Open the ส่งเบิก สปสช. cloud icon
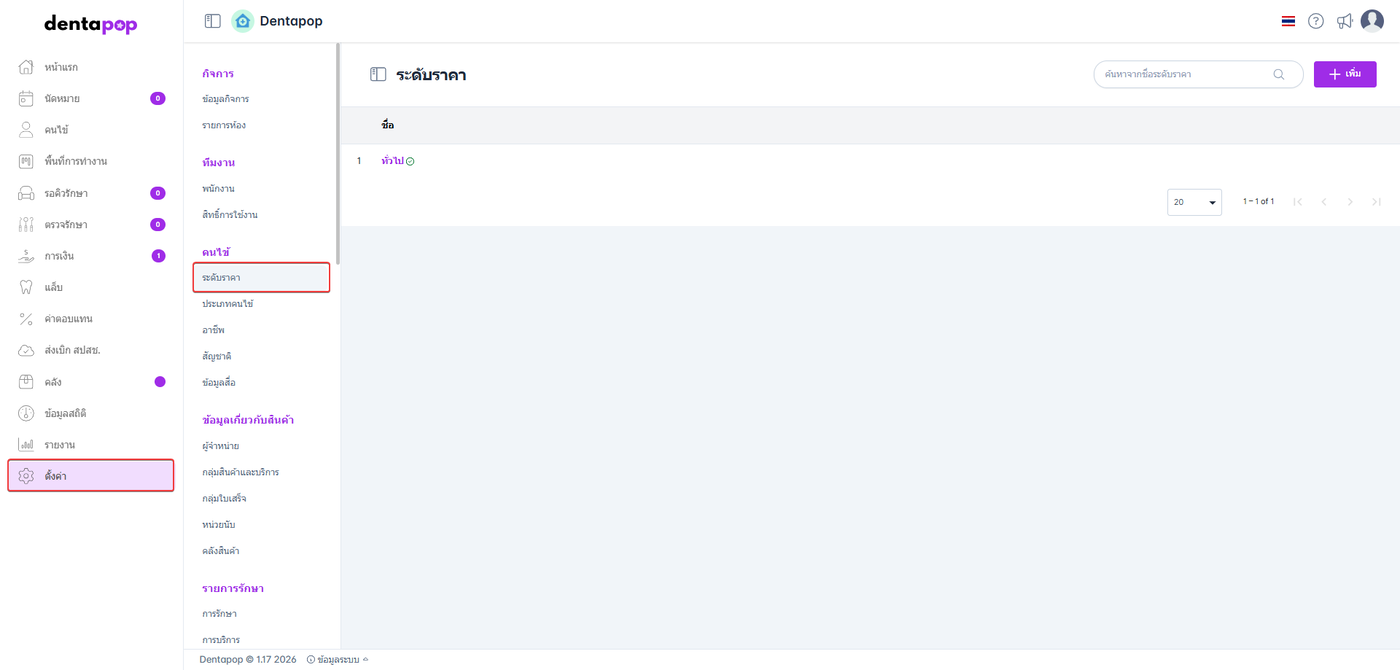 [x=27, y=350]
